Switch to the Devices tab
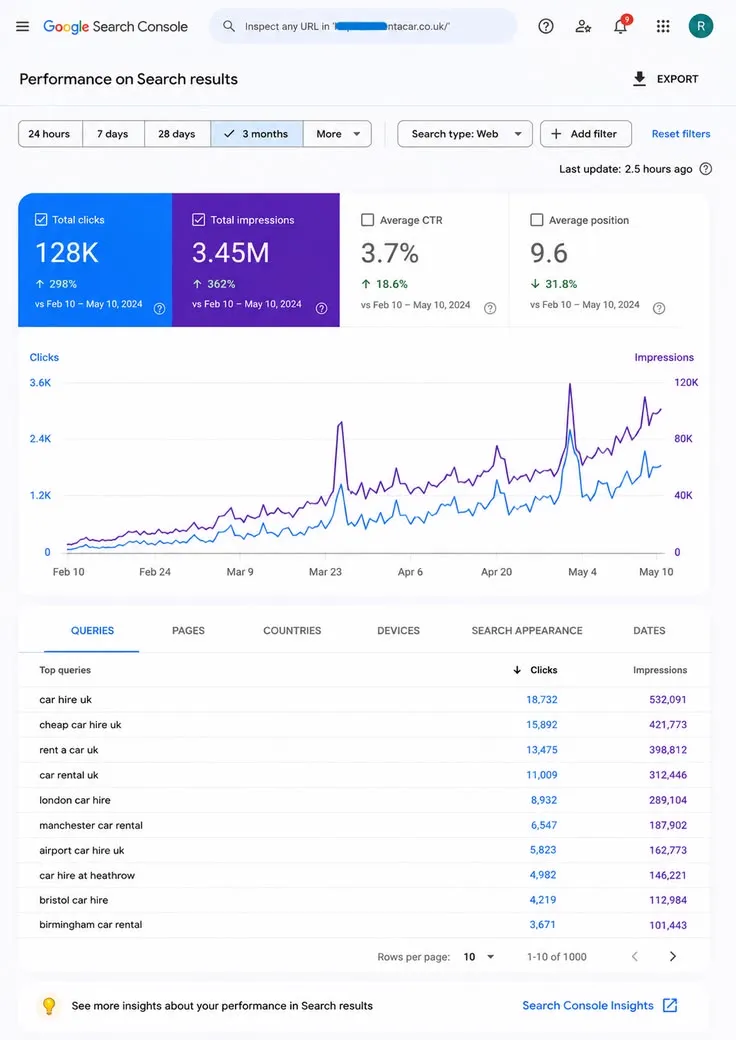The height and width of the screenshot is (1040, 736). (x=399, y=631)
